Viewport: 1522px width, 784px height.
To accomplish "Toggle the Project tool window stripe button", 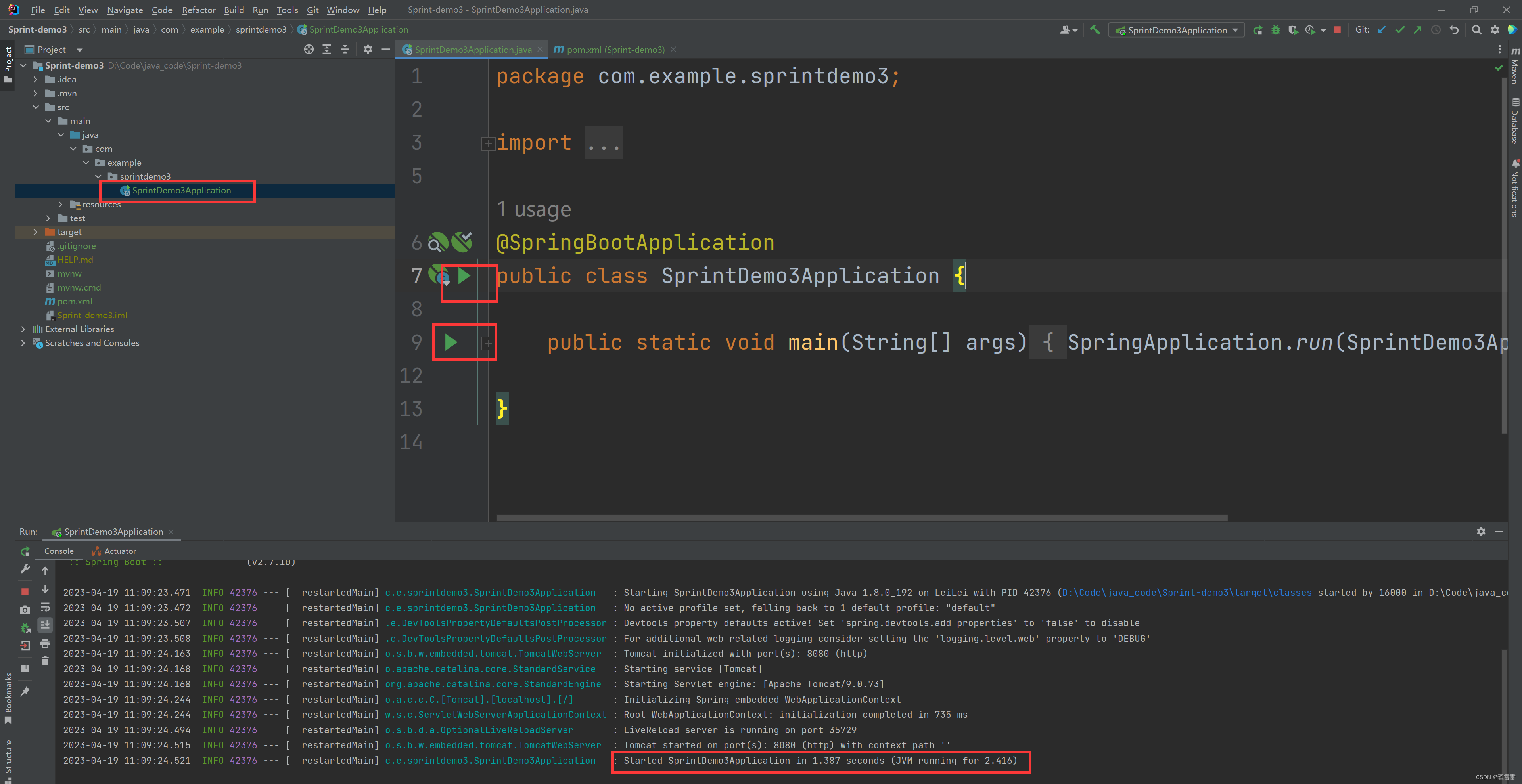I will point(8,65).
